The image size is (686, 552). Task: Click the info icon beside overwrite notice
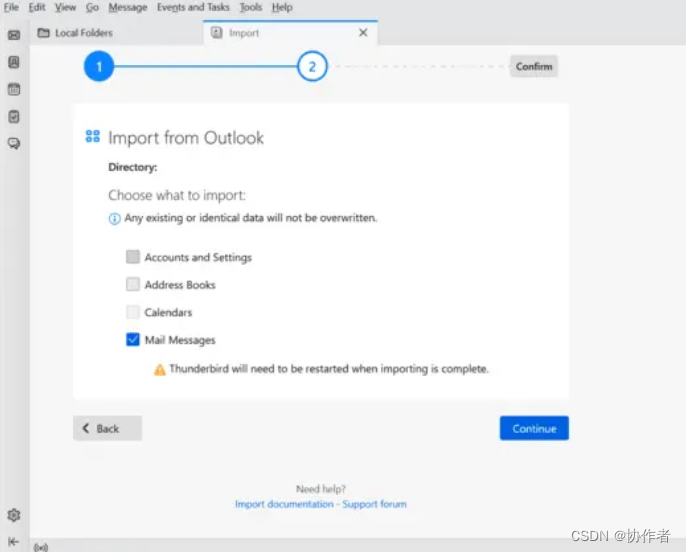(114, 219)
